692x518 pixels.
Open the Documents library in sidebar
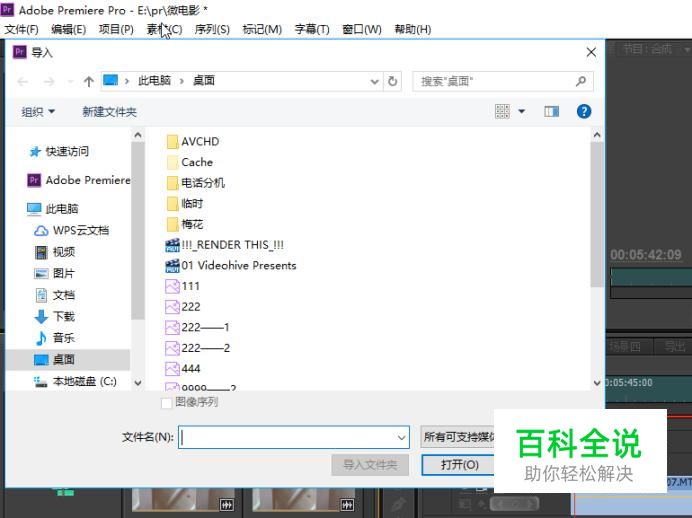pos(55,295)
